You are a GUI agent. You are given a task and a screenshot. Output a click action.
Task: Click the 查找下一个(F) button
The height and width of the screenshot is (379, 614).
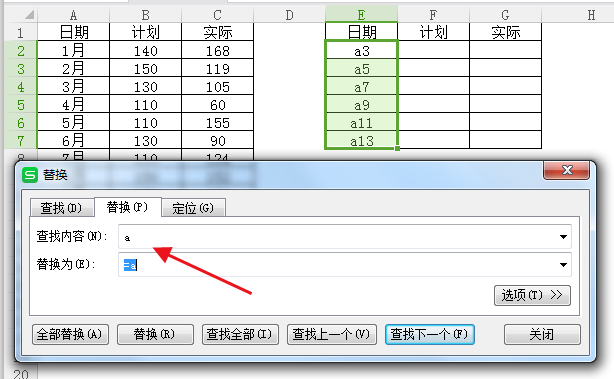tap(430, 334)
